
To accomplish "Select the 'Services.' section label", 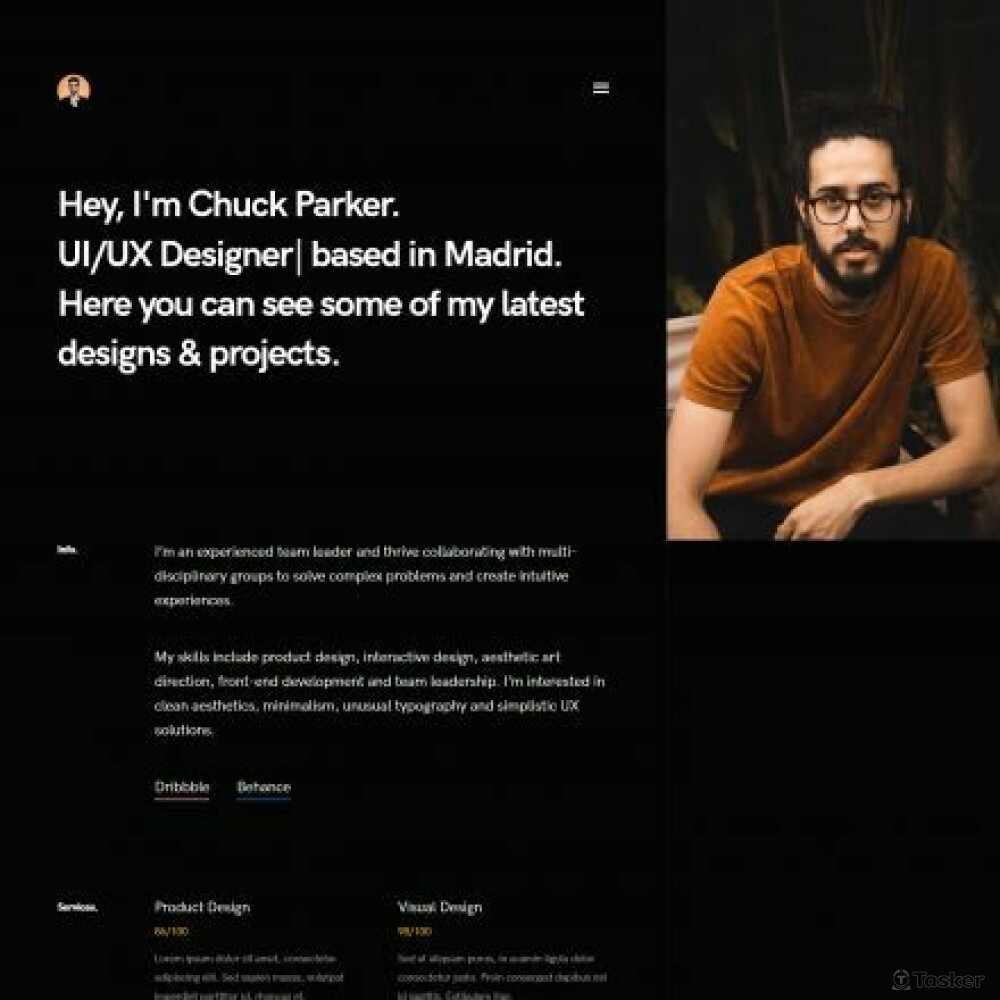I will pyautogui.click(x=77, y=907).
